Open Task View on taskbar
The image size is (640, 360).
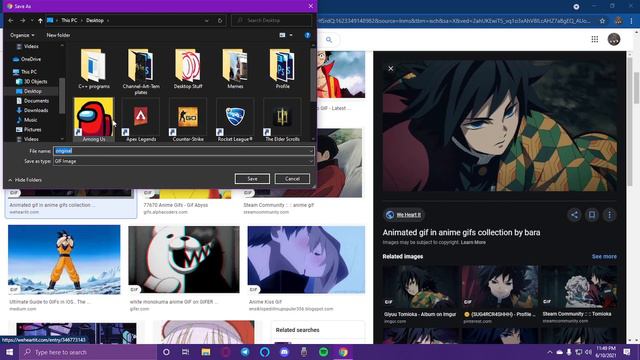[185, 352]
